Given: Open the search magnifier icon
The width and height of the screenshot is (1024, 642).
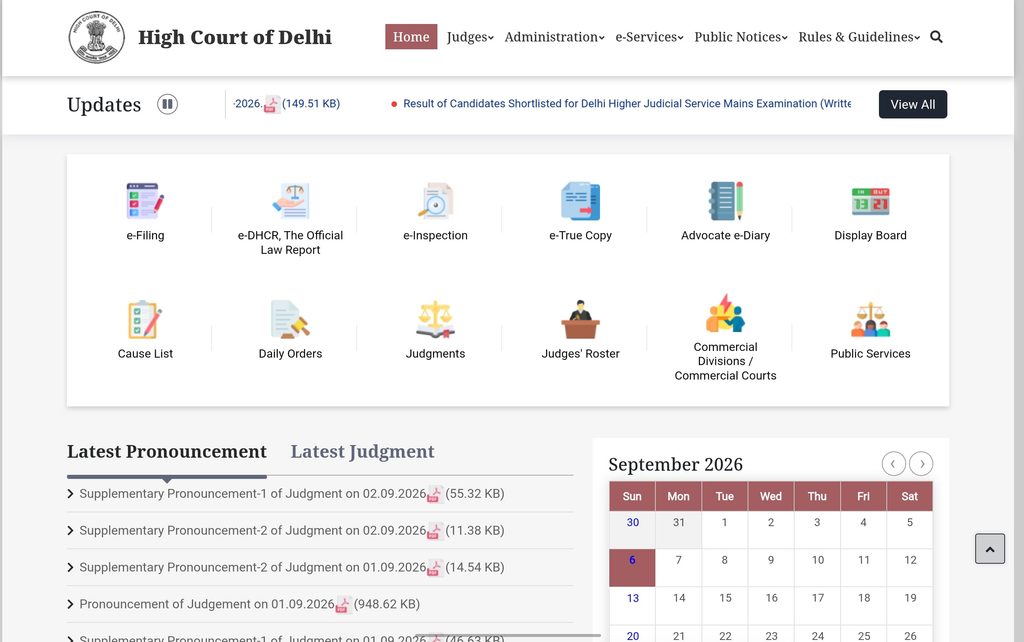Looking at the screenshot, I should (936, 37).
